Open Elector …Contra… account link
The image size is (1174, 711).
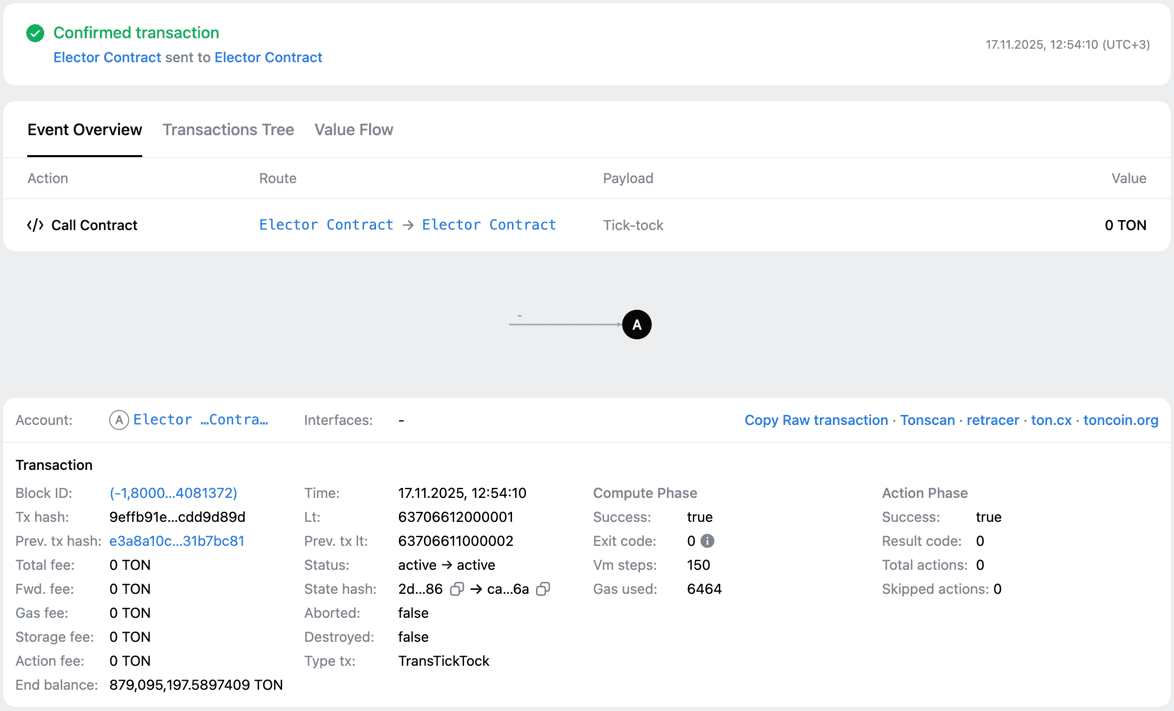click(x=201, y=420)
